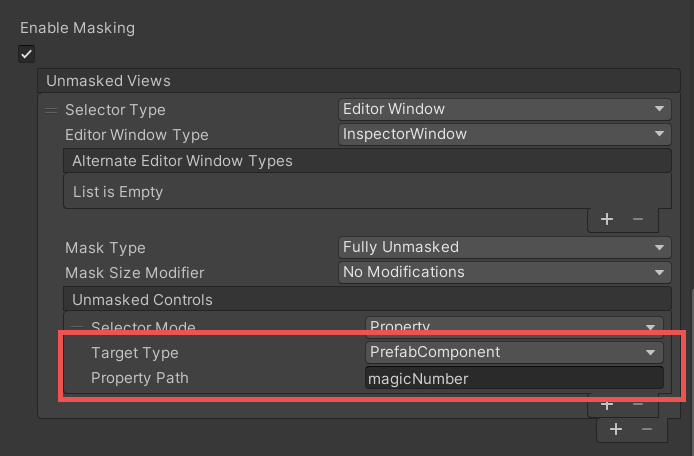Open the Mask Type dropdown
Screen dimensions: 694x456
(504, 247)
